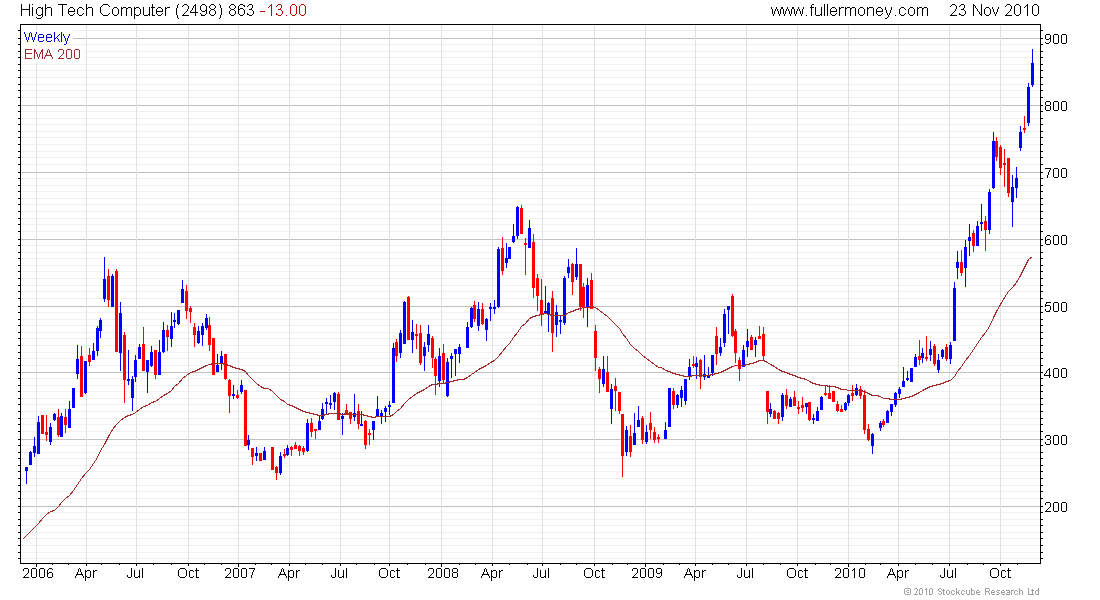Click the '2006' year label on time axis
Screen dimensions: 1100x600
[x=38, y=573]
